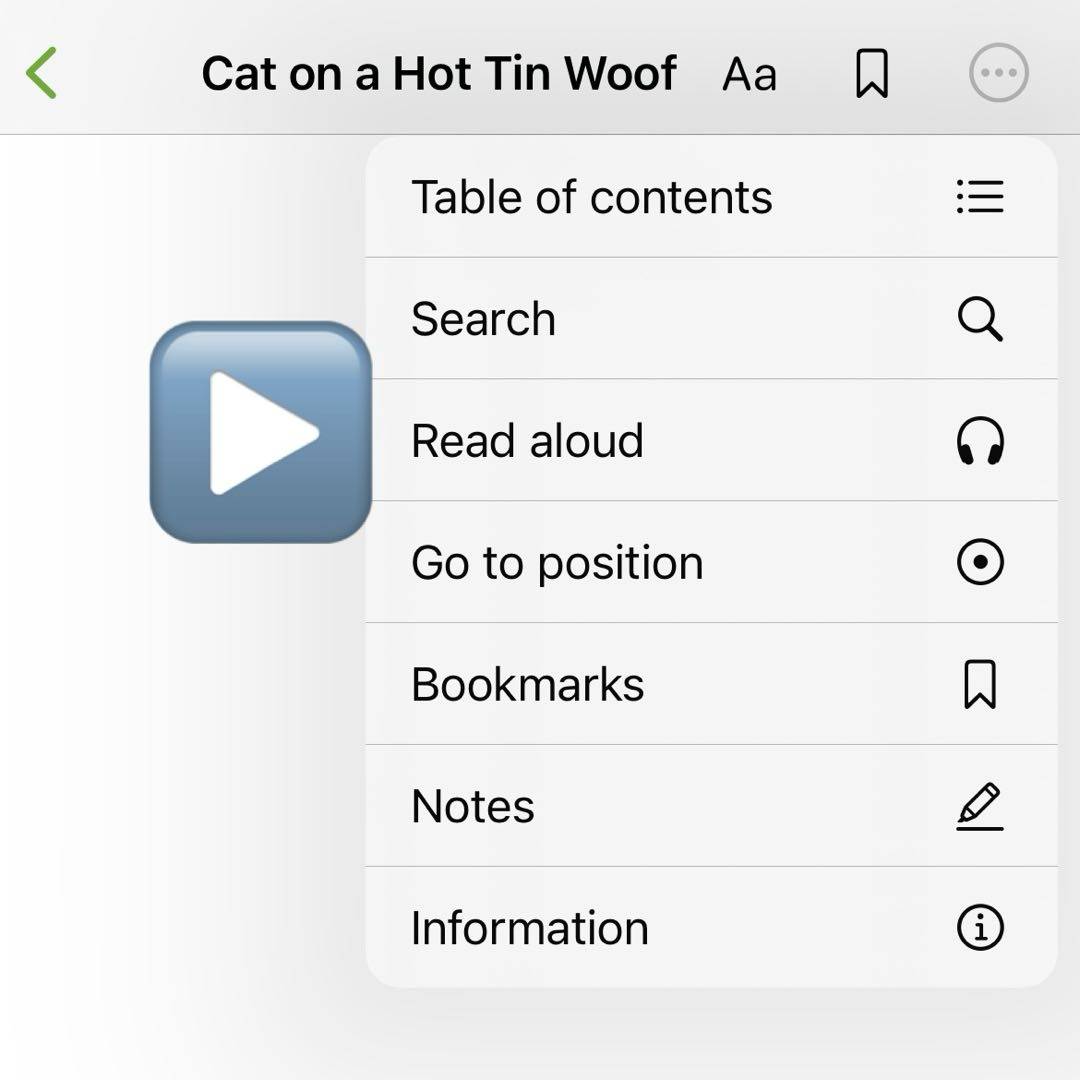The image size is (1080, 1080).
Task: Click the headphones icon
Action: 979,441
